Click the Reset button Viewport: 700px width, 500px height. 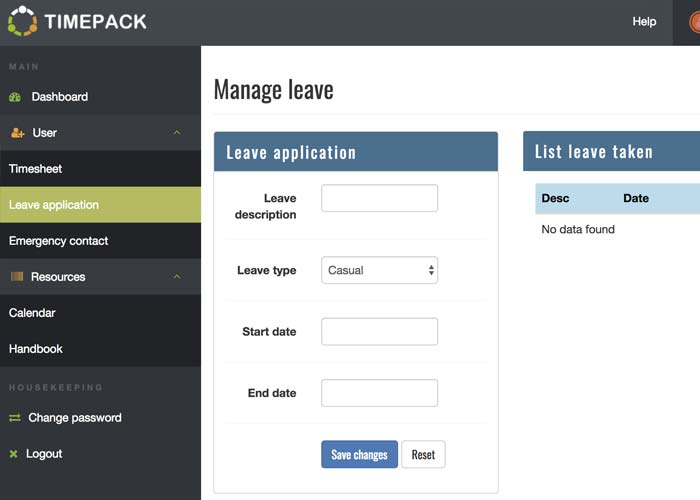tap(423, 454)
